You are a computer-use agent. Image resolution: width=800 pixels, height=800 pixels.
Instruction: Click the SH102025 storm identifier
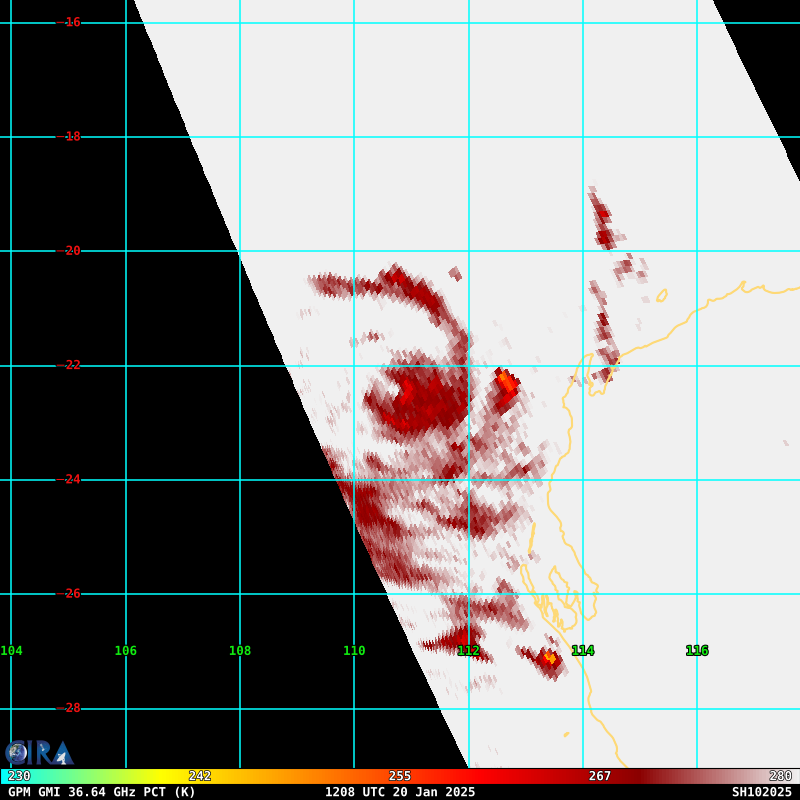[x=761, y=792]
